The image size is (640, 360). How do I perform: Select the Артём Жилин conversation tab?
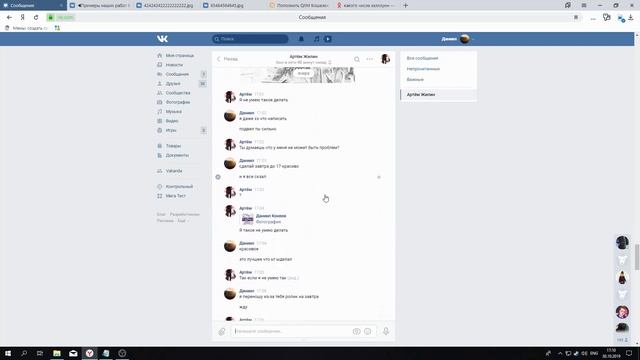coord(438,95)
